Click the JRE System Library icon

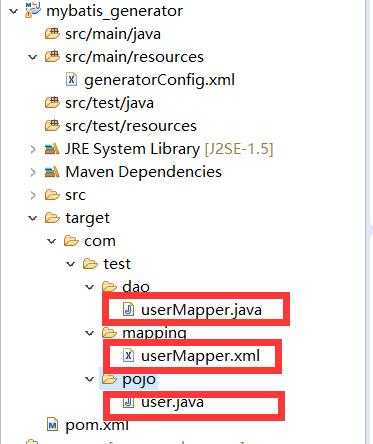(x=52, y=149)
